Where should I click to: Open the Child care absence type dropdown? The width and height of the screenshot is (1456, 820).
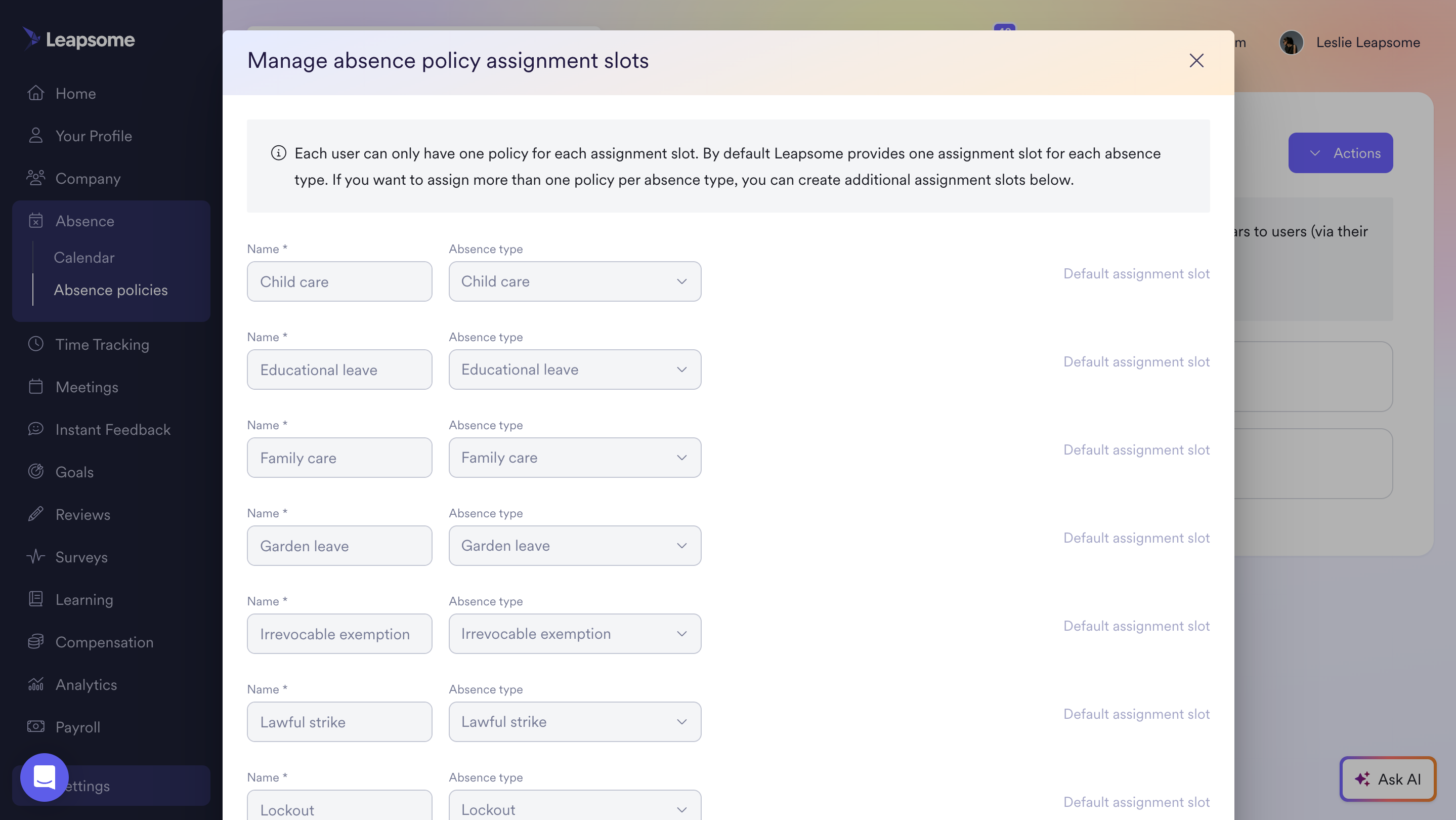point(574,281)
